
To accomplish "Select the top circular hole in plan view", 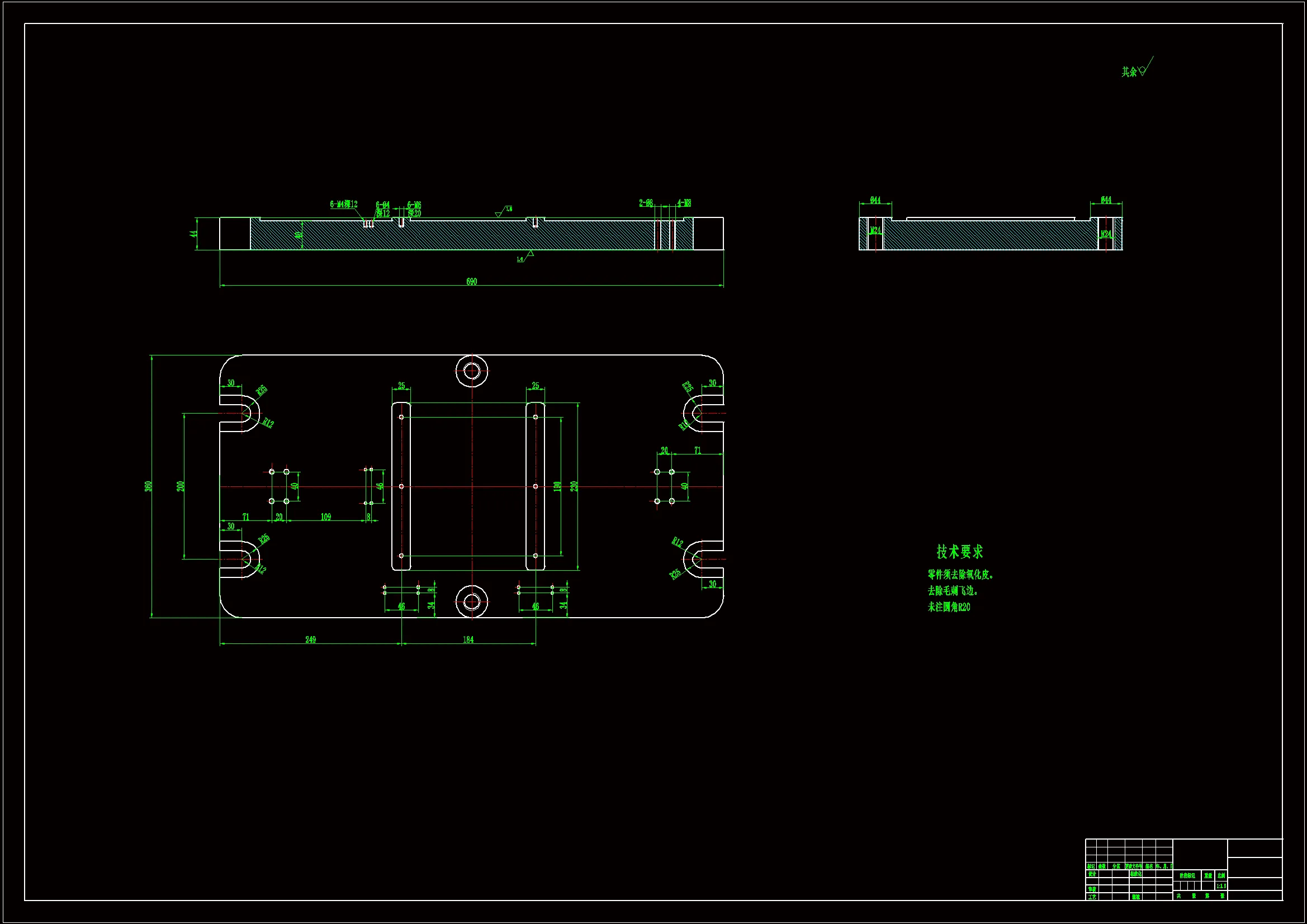I will click(x=472, y=371).
